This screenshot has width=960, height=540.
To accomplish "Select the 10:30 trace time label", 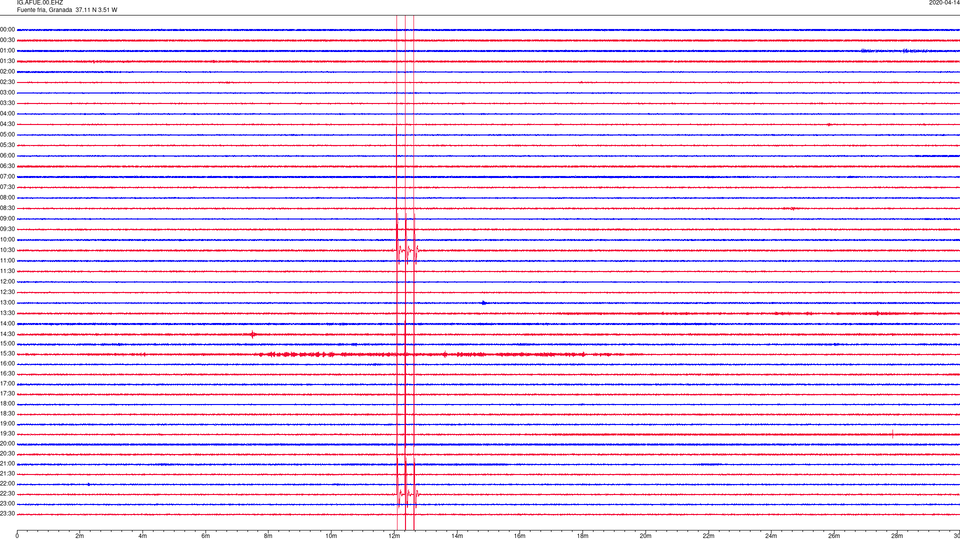I will pyautogui.click(x=7, y=250).
